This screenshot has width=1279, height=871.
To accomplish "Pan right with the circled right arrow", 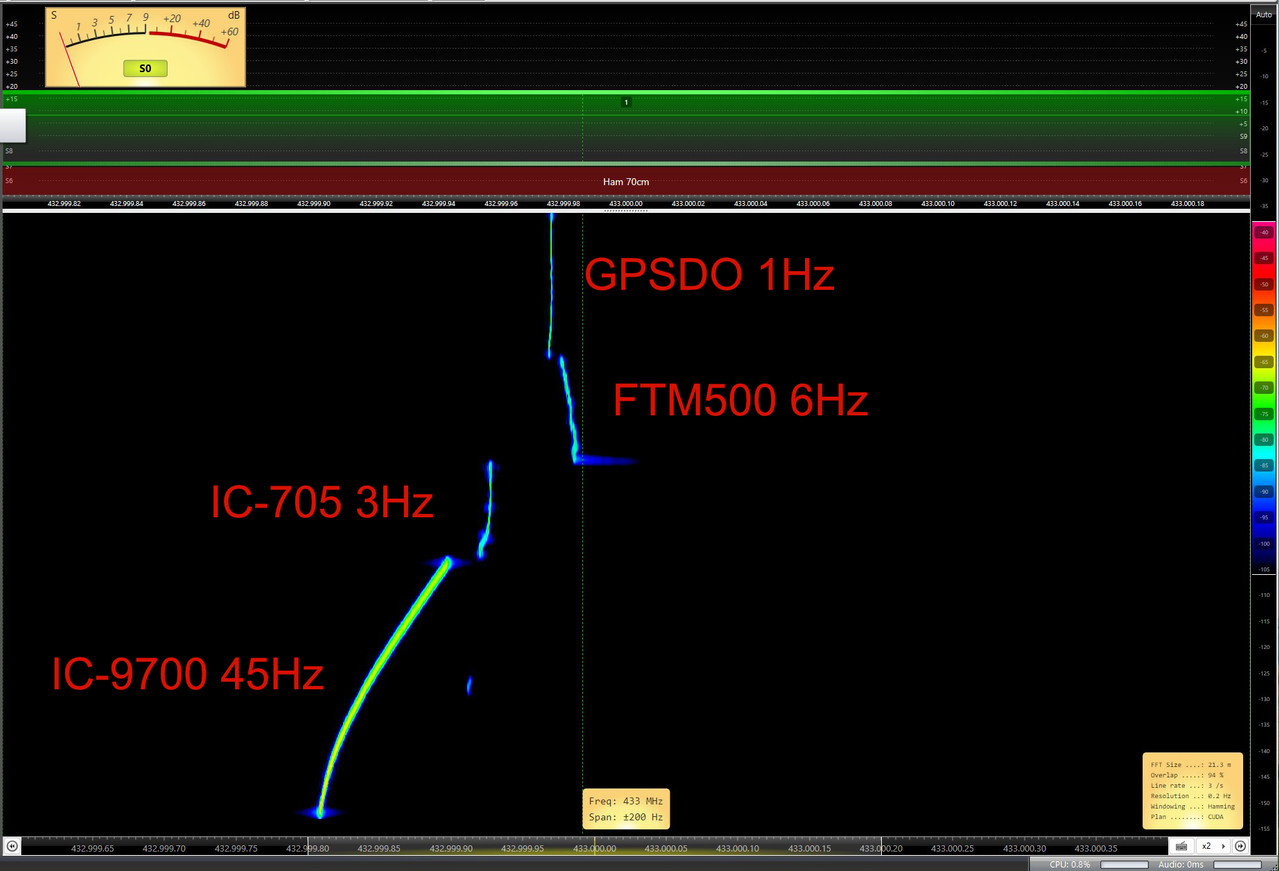I will tap(1240, 846).
